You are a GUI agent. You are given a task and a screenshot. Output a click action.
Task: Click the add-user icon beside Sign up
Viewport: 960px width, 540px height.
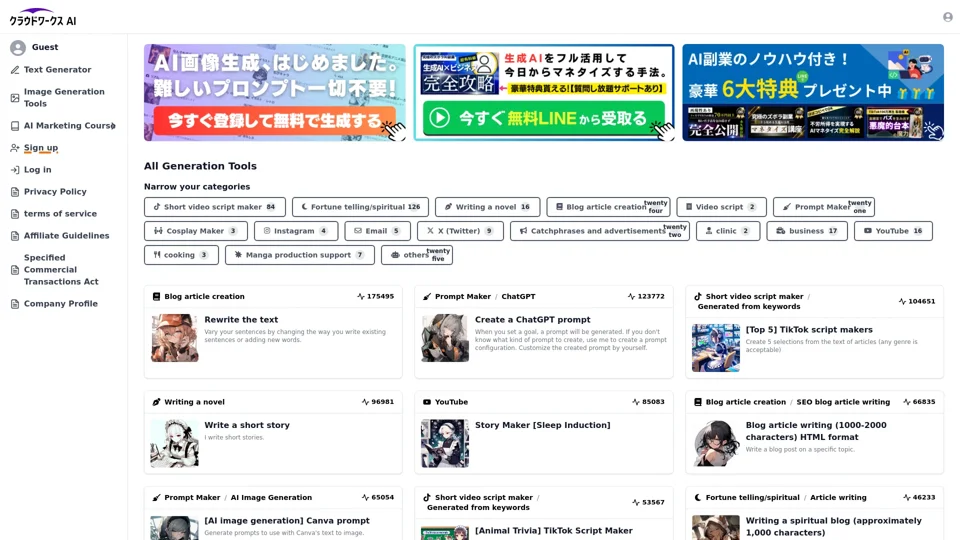click(15, 148)
